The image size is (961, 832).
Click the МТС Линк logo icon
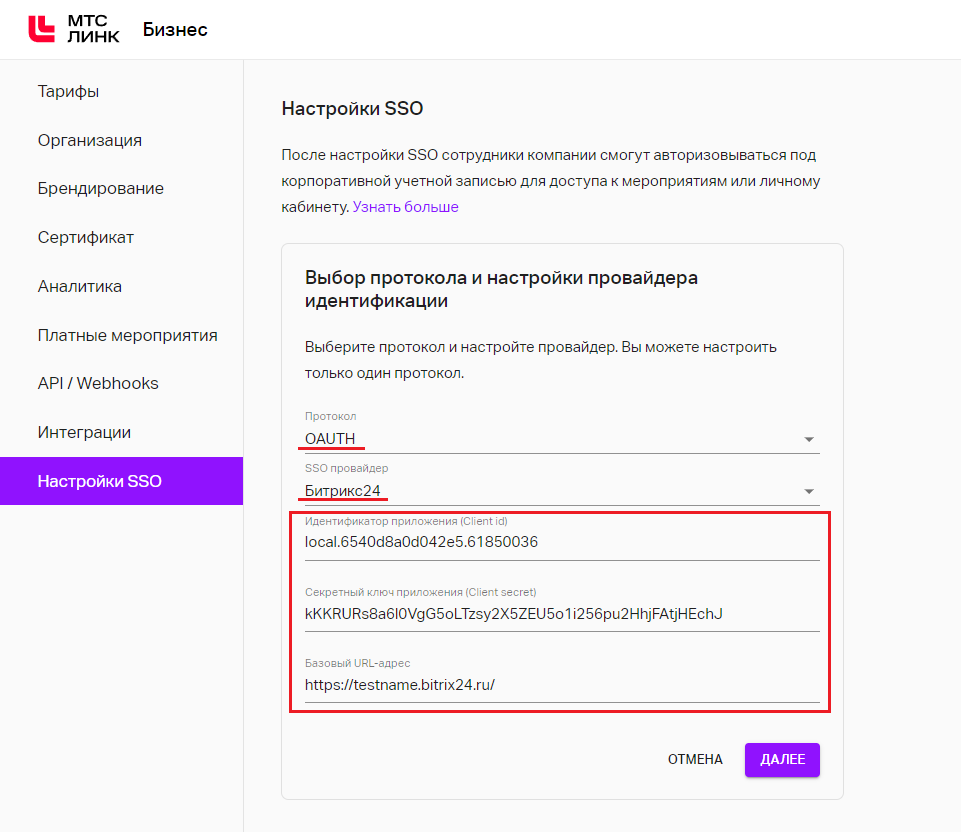point(42,29)
